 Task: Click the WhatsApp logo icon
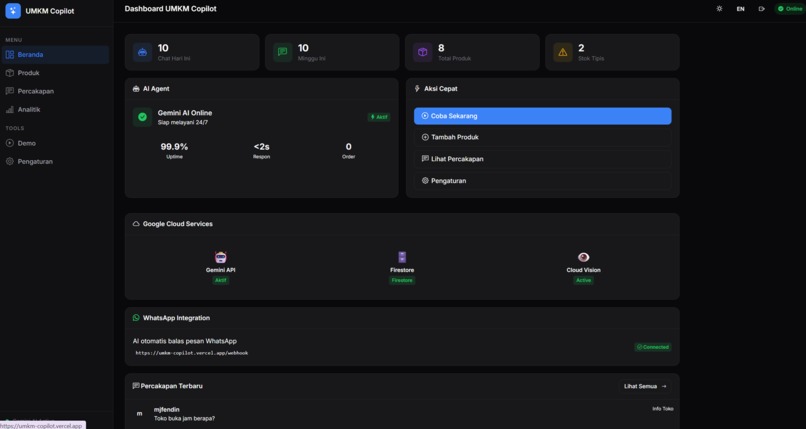click(x=136, y=318)
